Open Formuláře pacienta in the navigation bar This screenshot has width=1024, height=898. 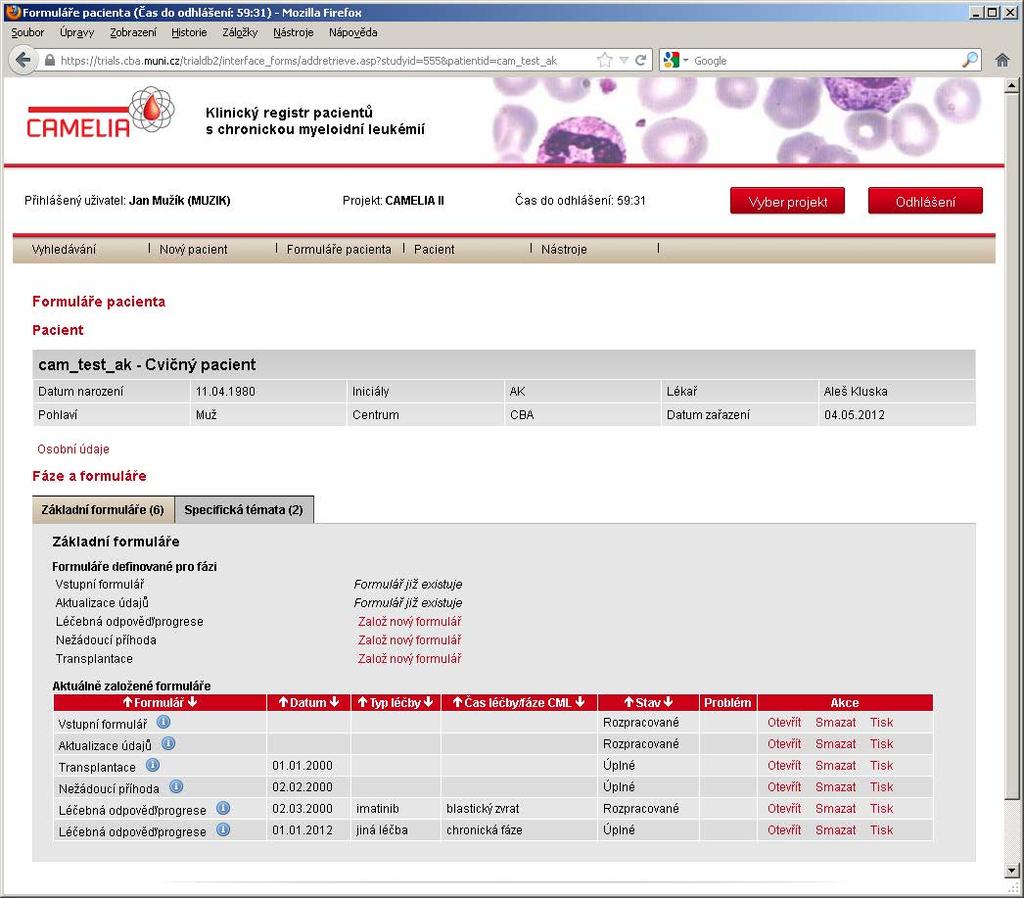click(x=339, y=249)
